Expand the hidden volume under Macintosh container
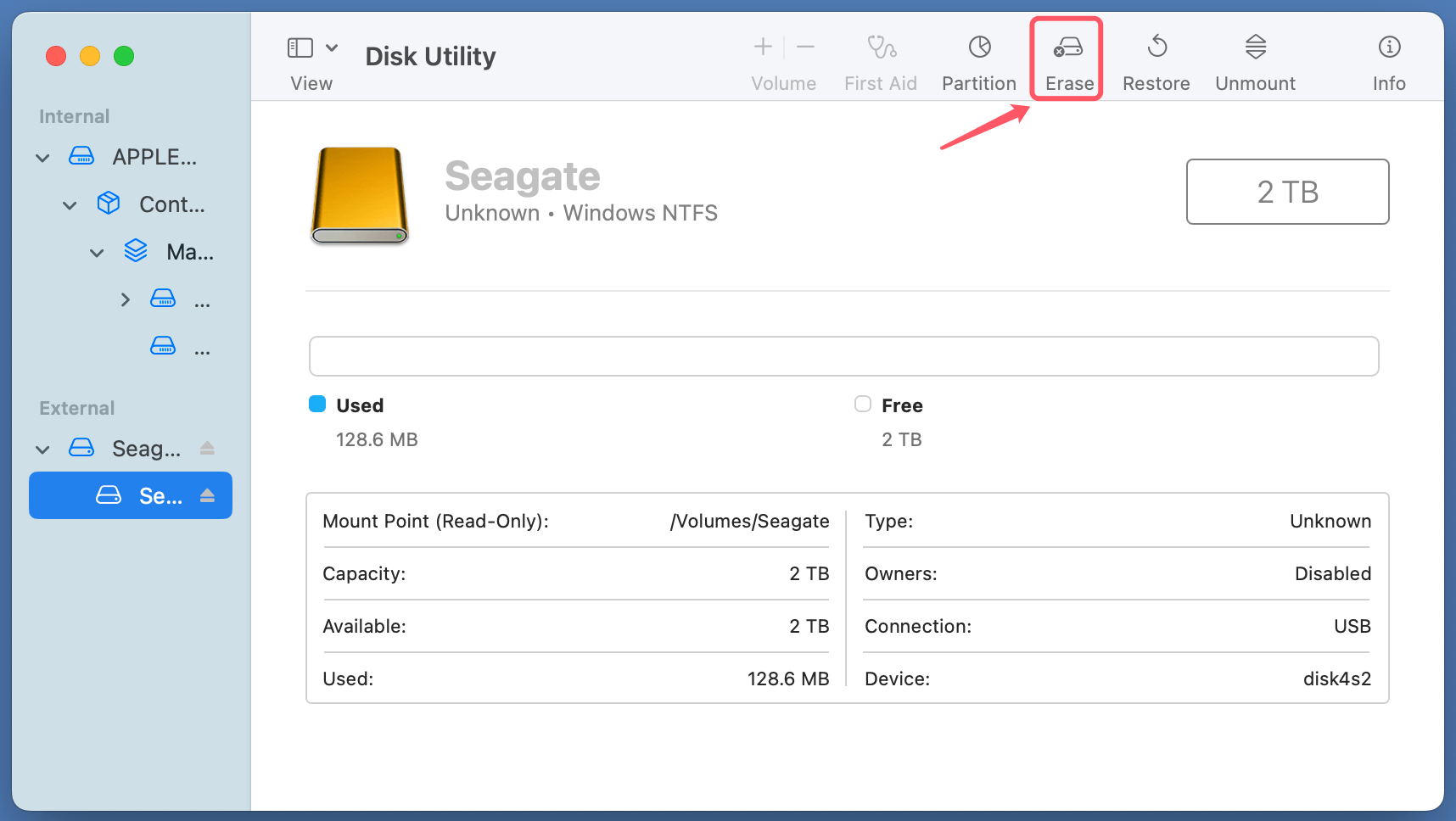The image size is (1456, 821). pos(125,299)
